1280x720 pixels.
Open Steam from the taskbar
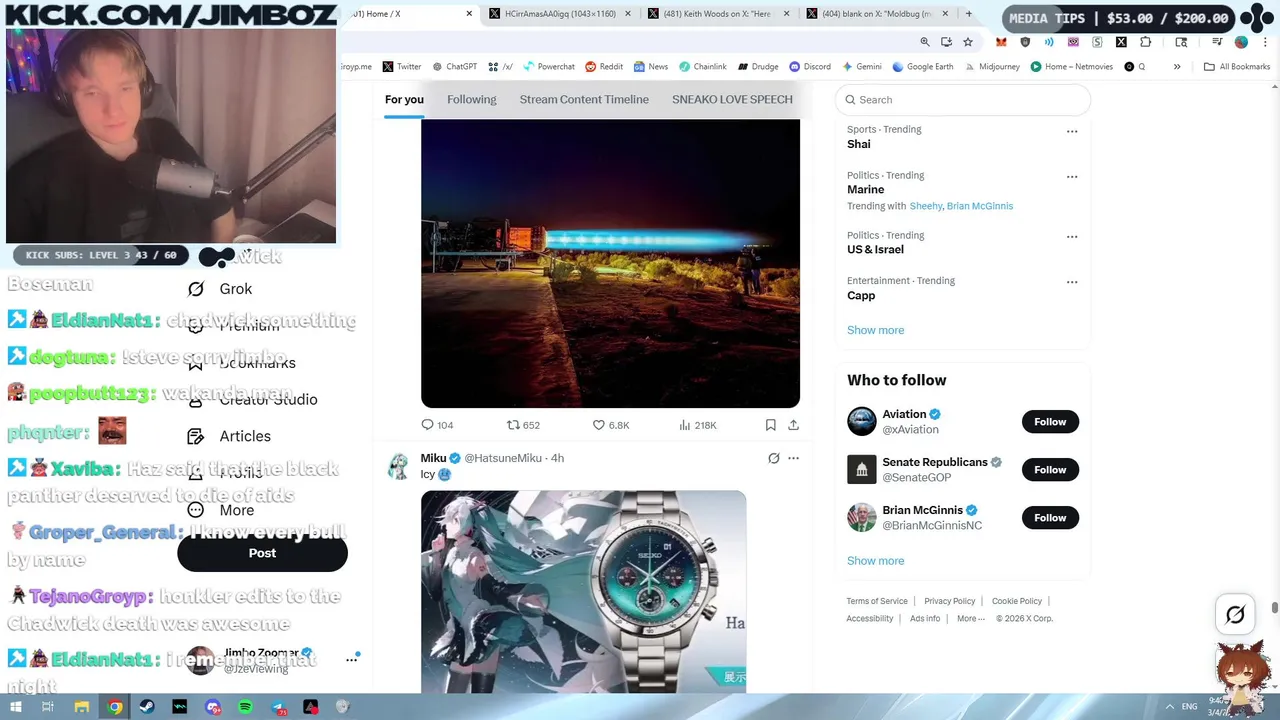pos(147,707)
